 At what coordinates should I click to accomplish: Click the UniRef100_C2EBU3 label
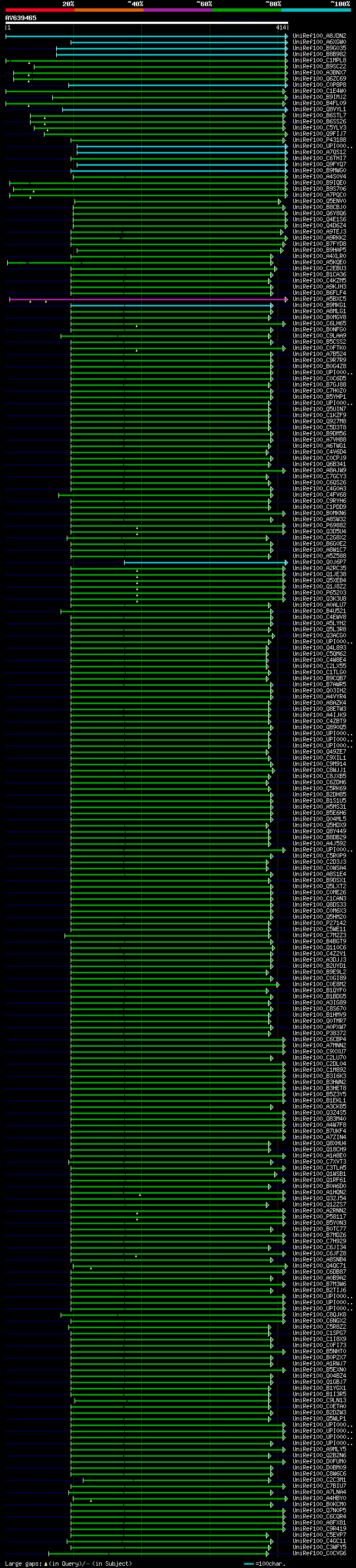coord(319,269)
